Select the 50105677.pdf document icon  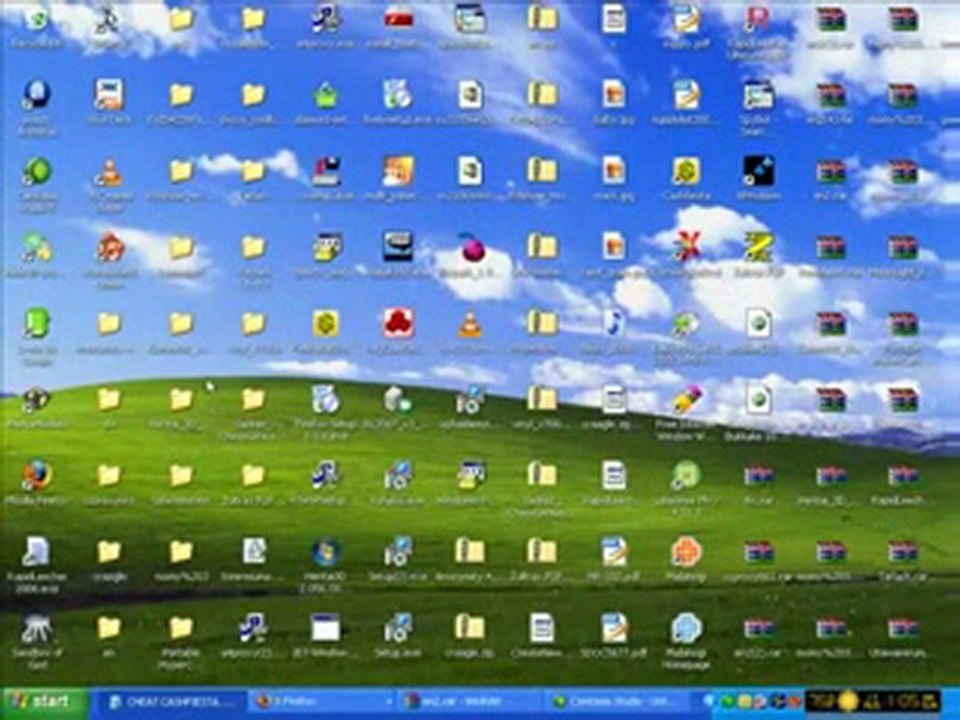pos(613,628)
